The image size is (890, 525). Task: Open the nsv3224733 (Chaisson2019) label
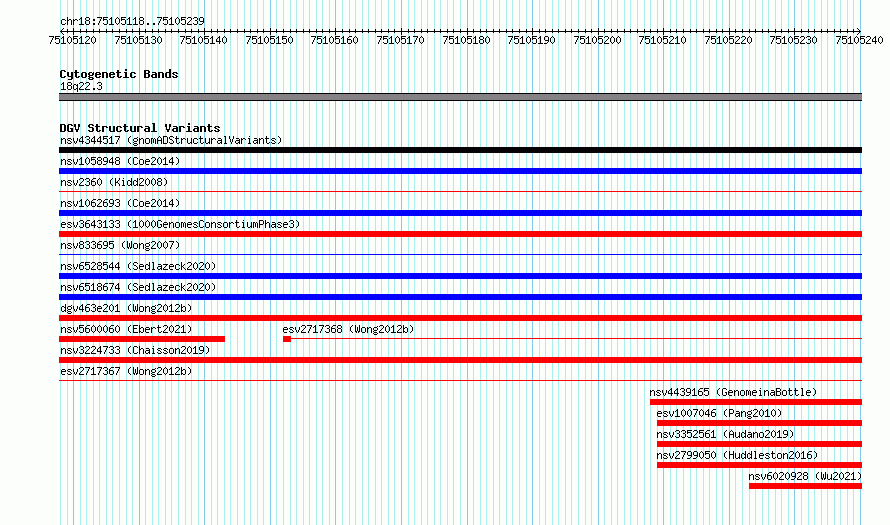pos(135,350)
